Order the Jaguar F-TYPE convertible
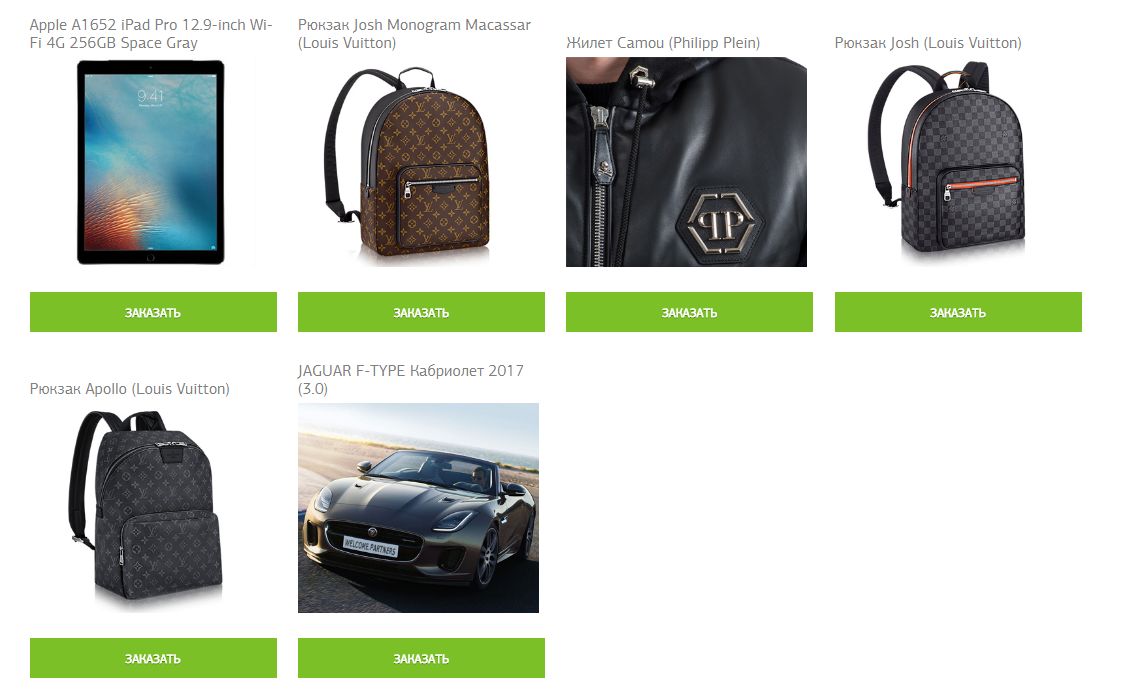 [x=421, y=658]
